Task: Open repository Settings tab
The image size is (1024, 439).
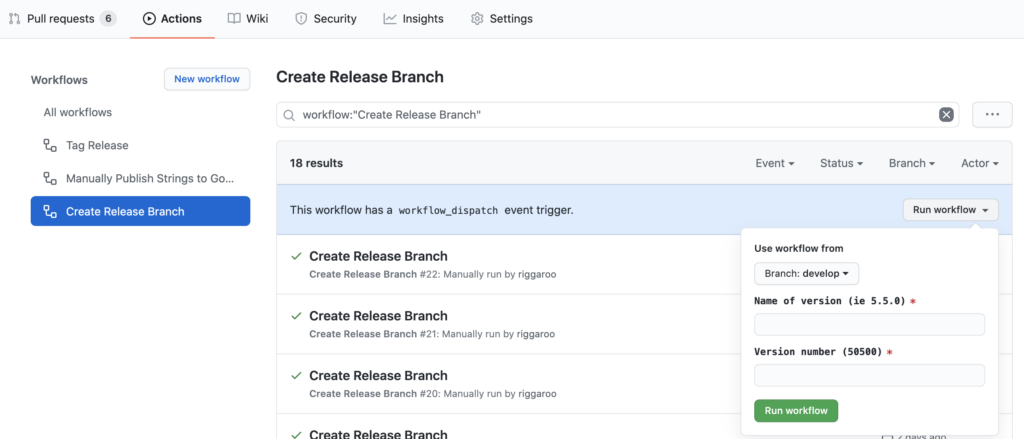Action: [x=501, y=19]
